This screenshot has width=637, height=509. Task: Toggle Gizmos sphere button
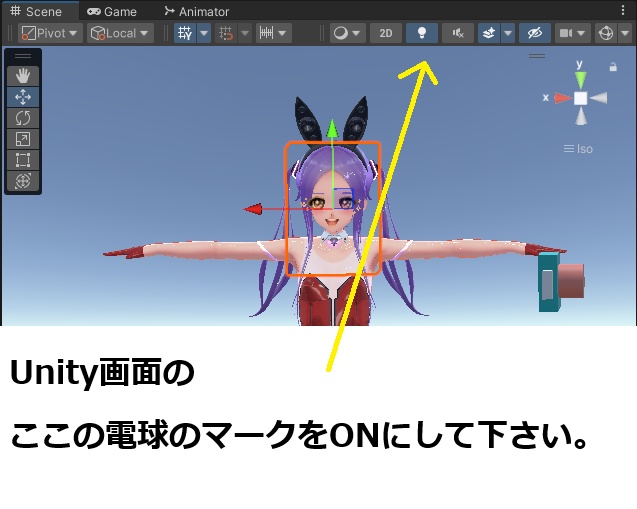(x=606, y=33)
